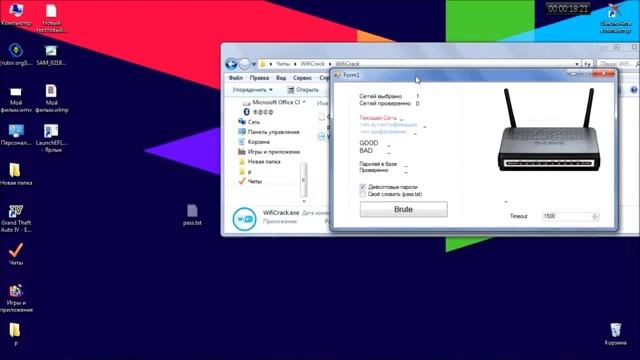Open the Правка menu in Explorer

point(259,78)
